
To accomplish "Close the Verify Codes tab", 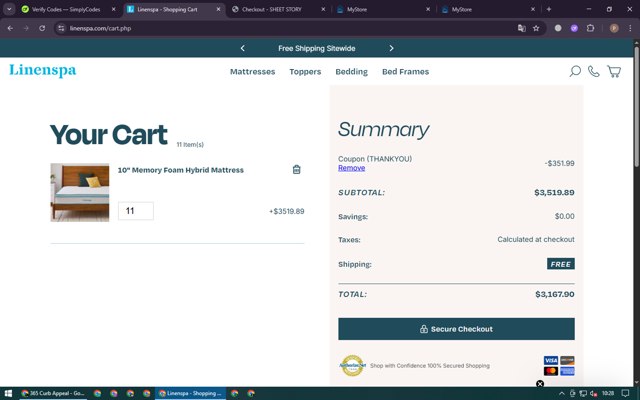I will point(113,9).
